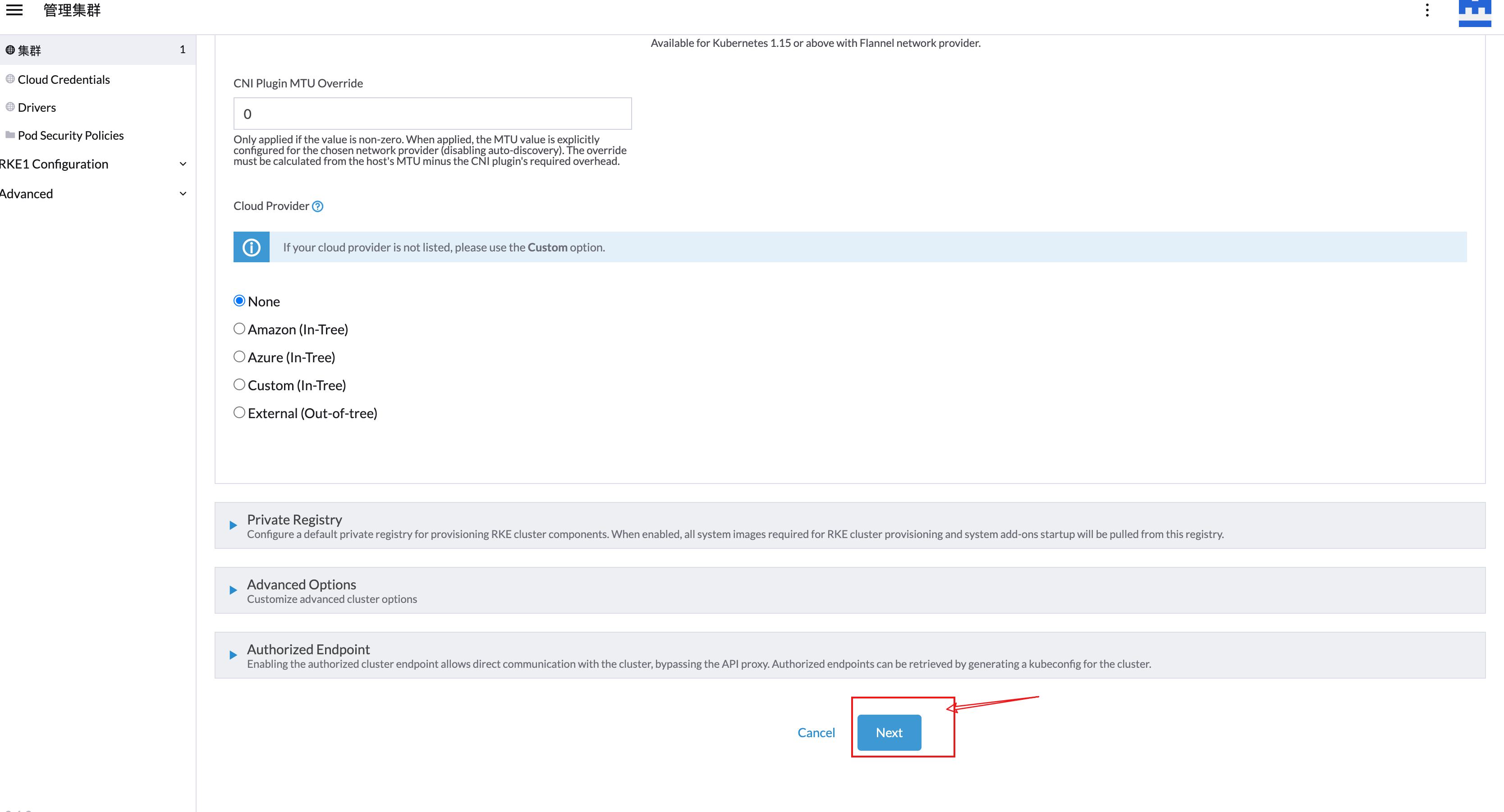1504x812 pixels.
Task: Click the Cancel button to discard changes
Action: (x=817, y=732)
